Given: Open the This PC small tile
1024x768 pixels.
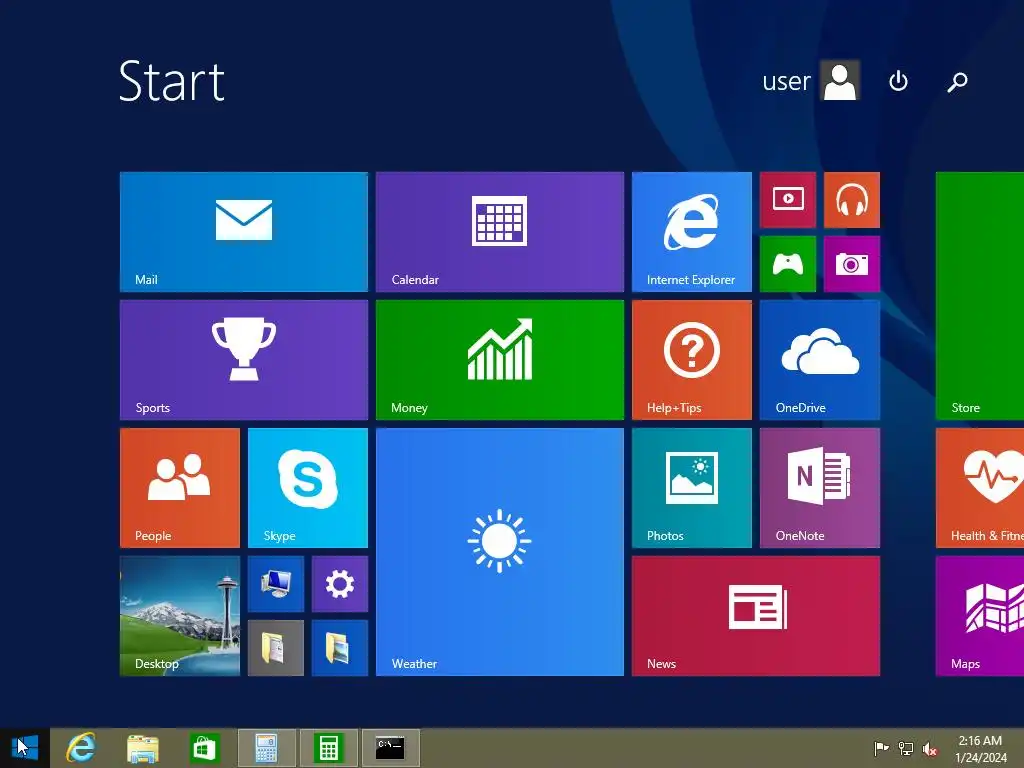Looking at the screenshot, I should (276, 584).
